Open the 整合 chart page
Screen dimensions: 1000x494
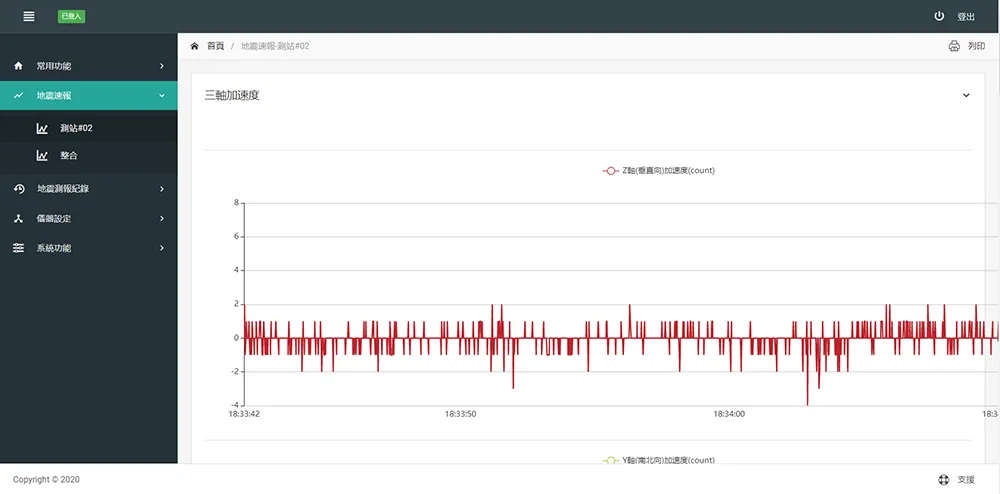(68, 156)
